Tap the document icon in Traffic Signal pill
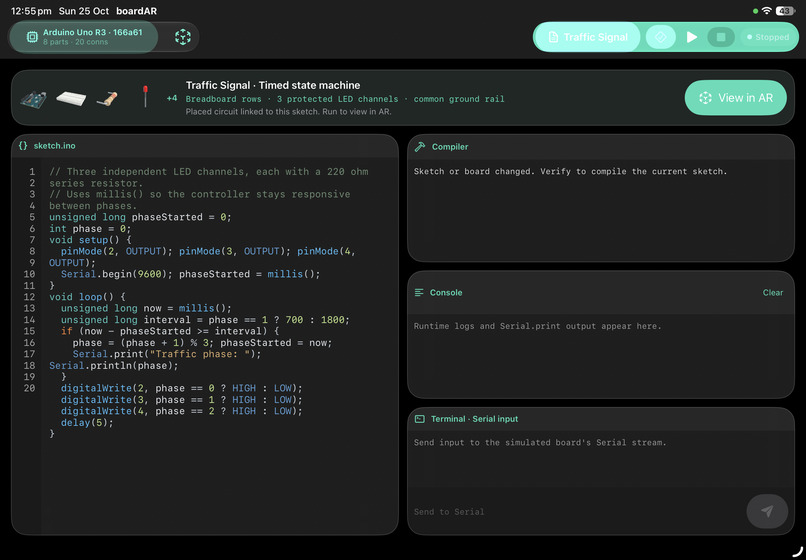 point(553,37)
